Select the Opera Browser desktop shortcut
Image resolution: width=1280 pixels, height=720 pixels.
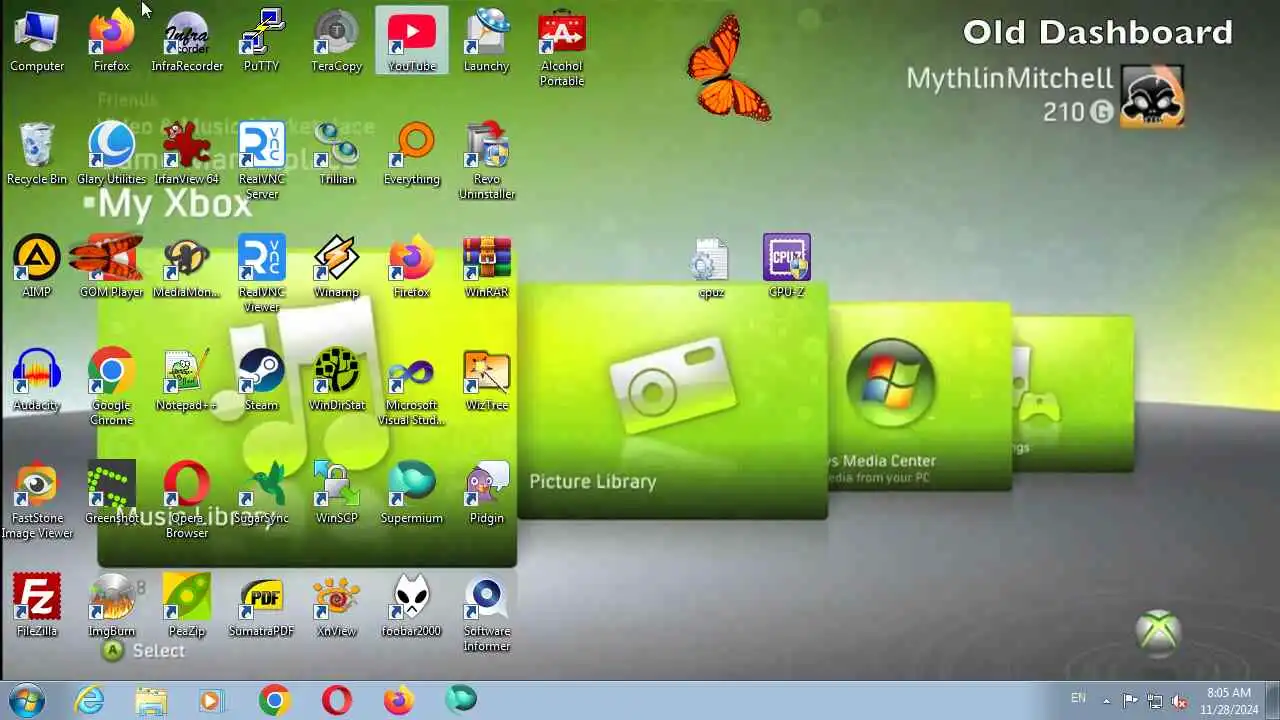coord(187,500)
